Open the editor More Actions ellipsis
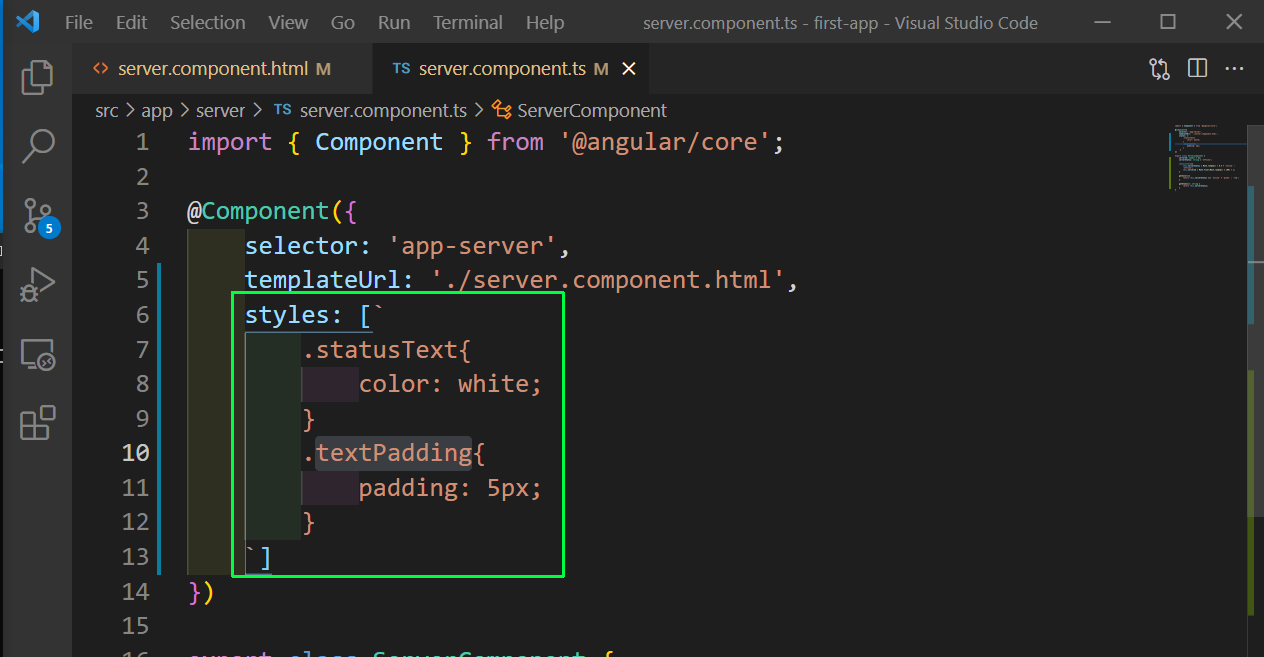This screenshot has width=1264, height=657. point(1235,69)
